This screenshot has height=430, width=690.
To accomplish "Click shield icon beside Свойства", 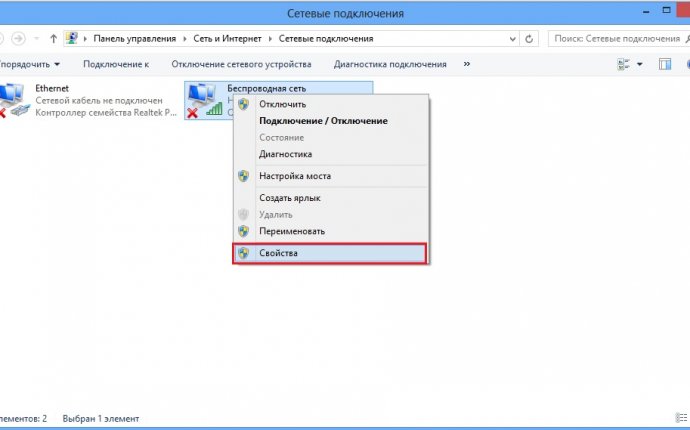I will (243, 253).
